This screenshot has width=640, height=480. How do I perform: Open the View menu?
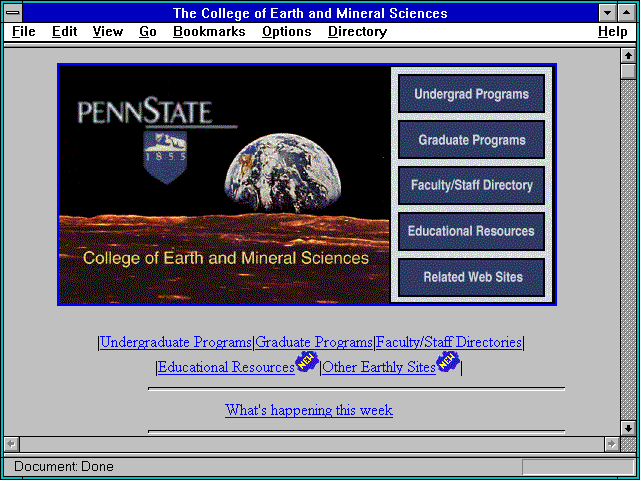point(108,32)
